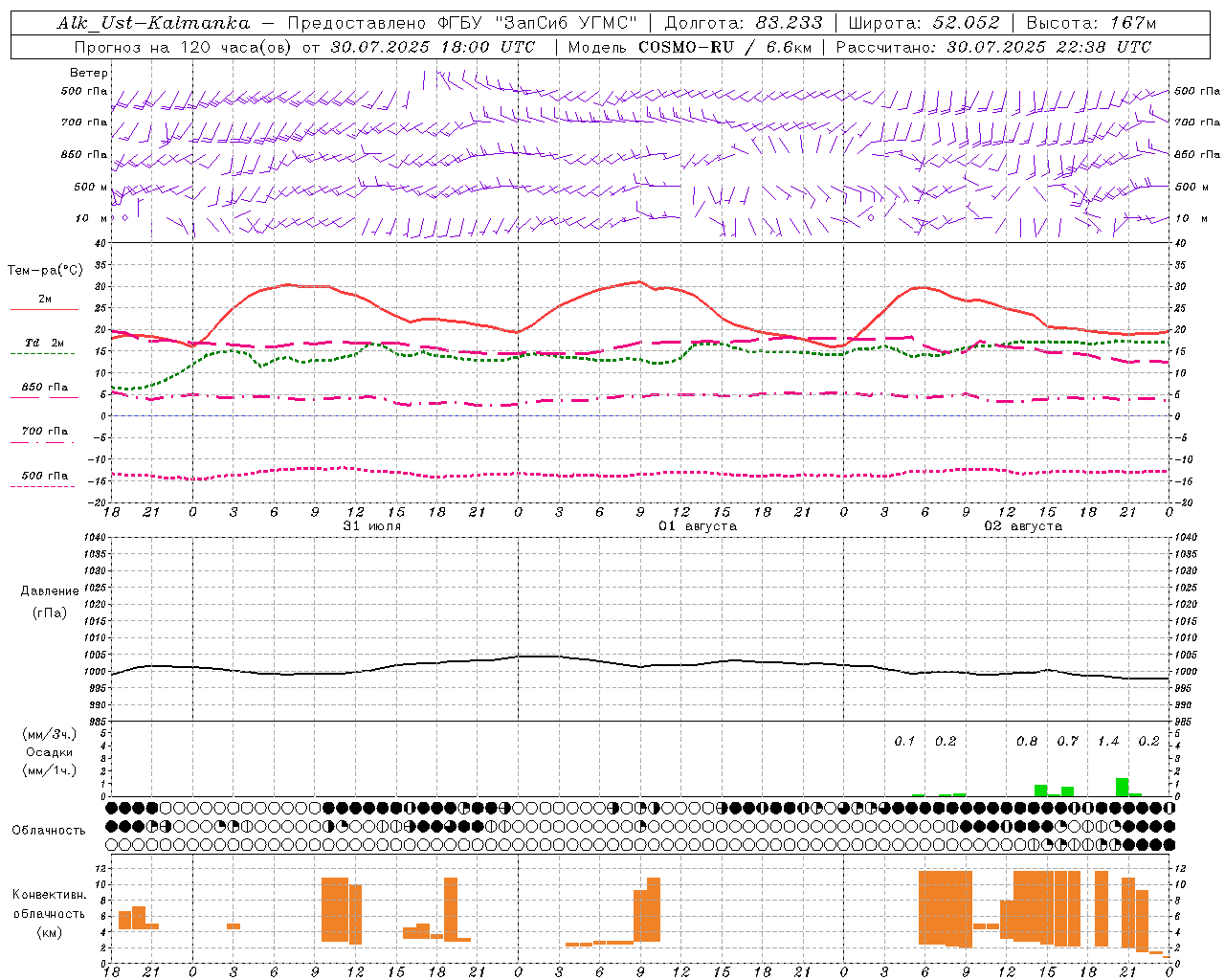Click the precipitation amount 1.4

(x=1108, y=742)
